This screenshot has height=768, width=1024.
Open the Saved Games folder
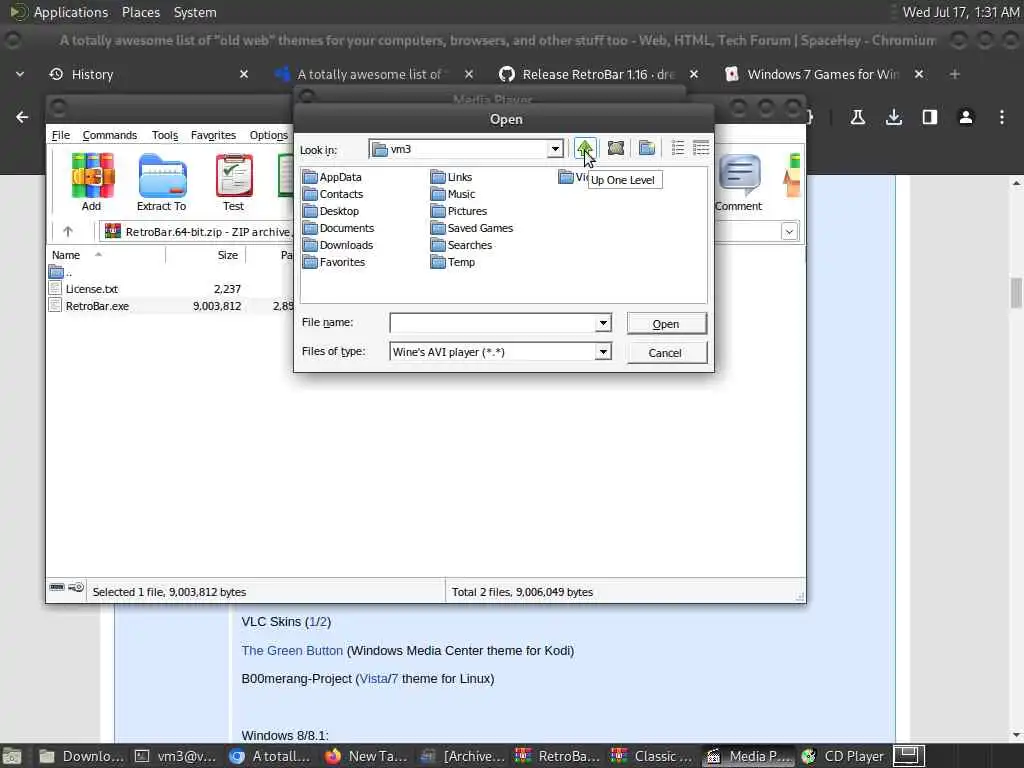(472, 228)
